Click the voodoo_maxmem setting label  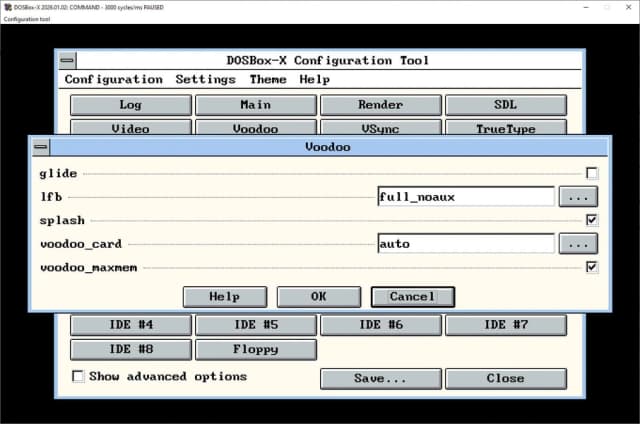coord(89,268)
